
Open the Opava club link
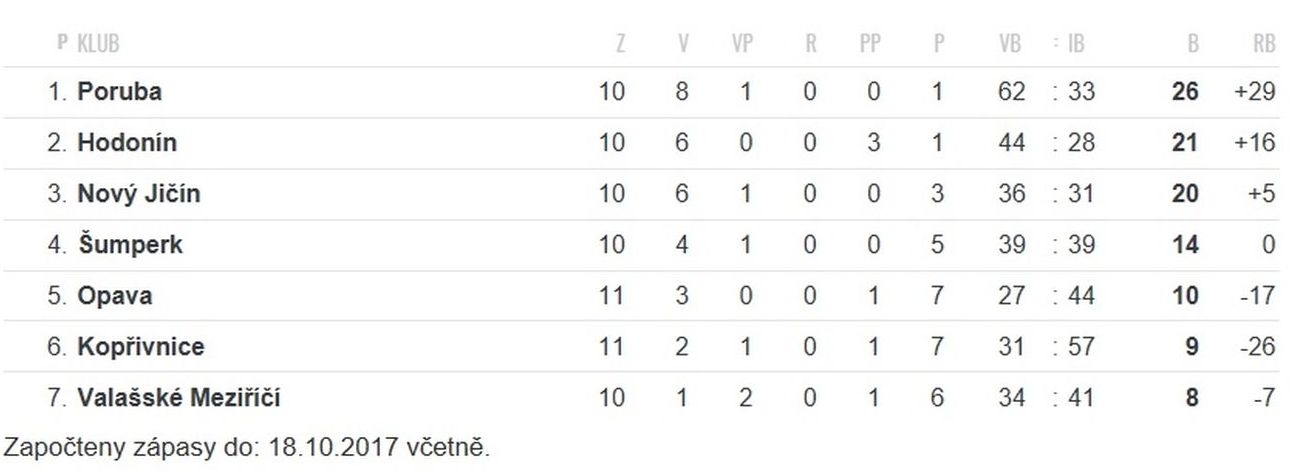click(114, 296)
